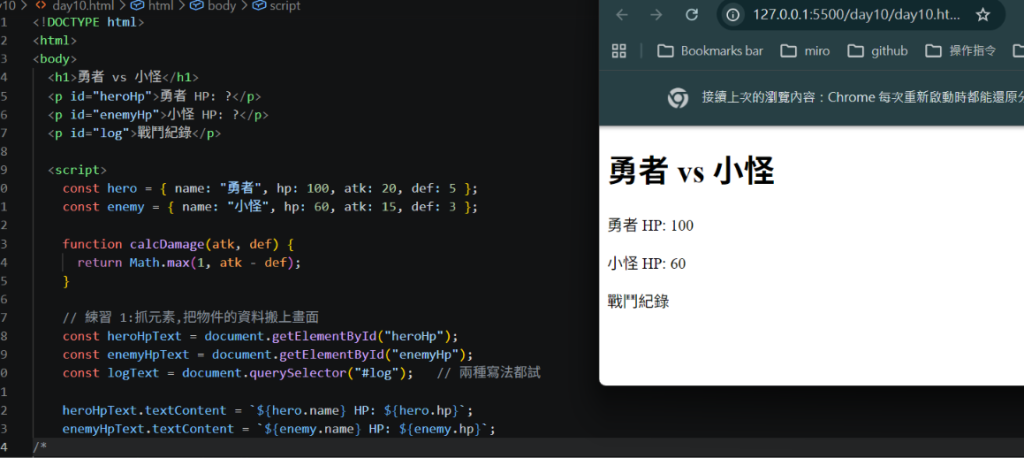The width and height of the screenshot is (1024, 458).
Task: Click the const logText querySelector line
Action: click(238, 373)
